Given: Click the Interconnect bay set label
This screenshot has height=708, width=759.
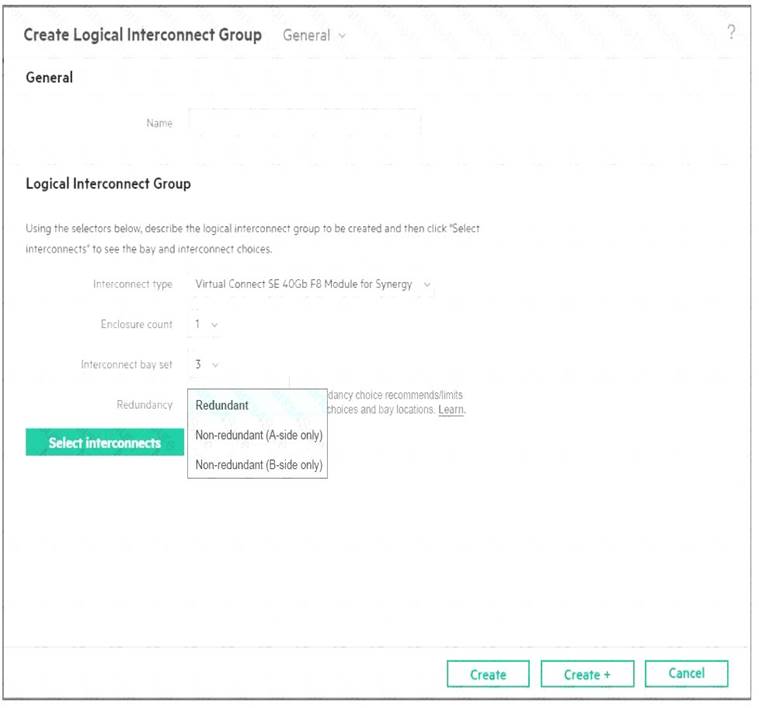Looking at the screenshot, I should 126,364.
